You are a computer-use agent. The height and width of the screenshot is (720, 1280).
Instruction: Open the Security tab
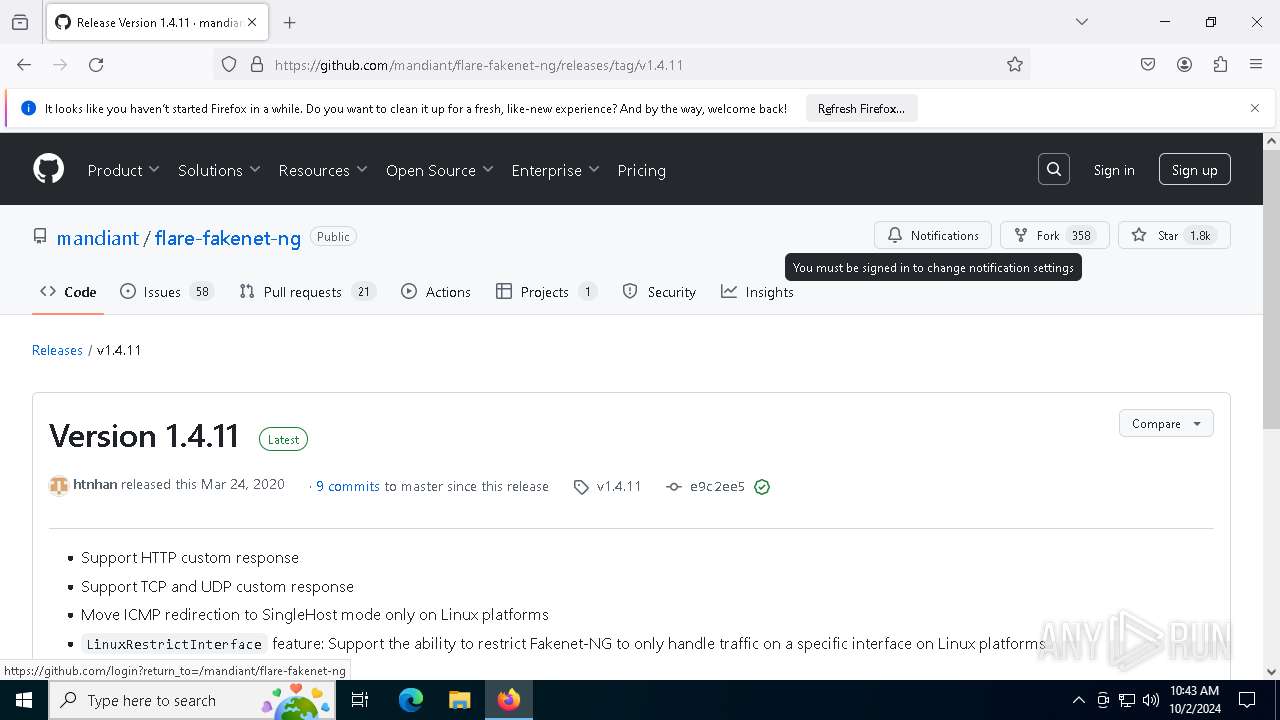(x=659, y=292)
